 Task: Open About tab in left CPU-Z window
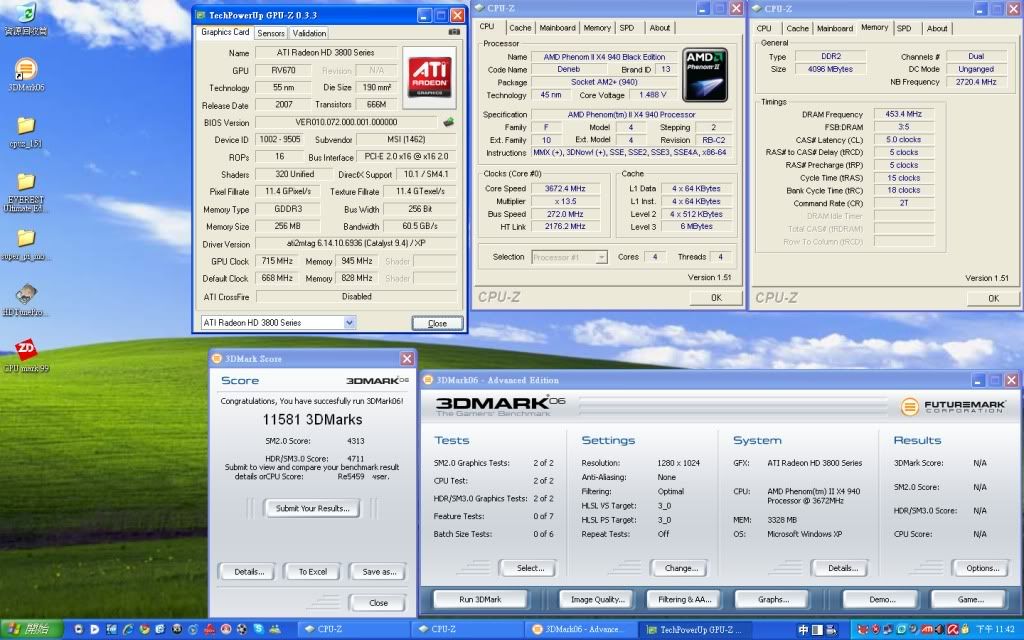660,27
